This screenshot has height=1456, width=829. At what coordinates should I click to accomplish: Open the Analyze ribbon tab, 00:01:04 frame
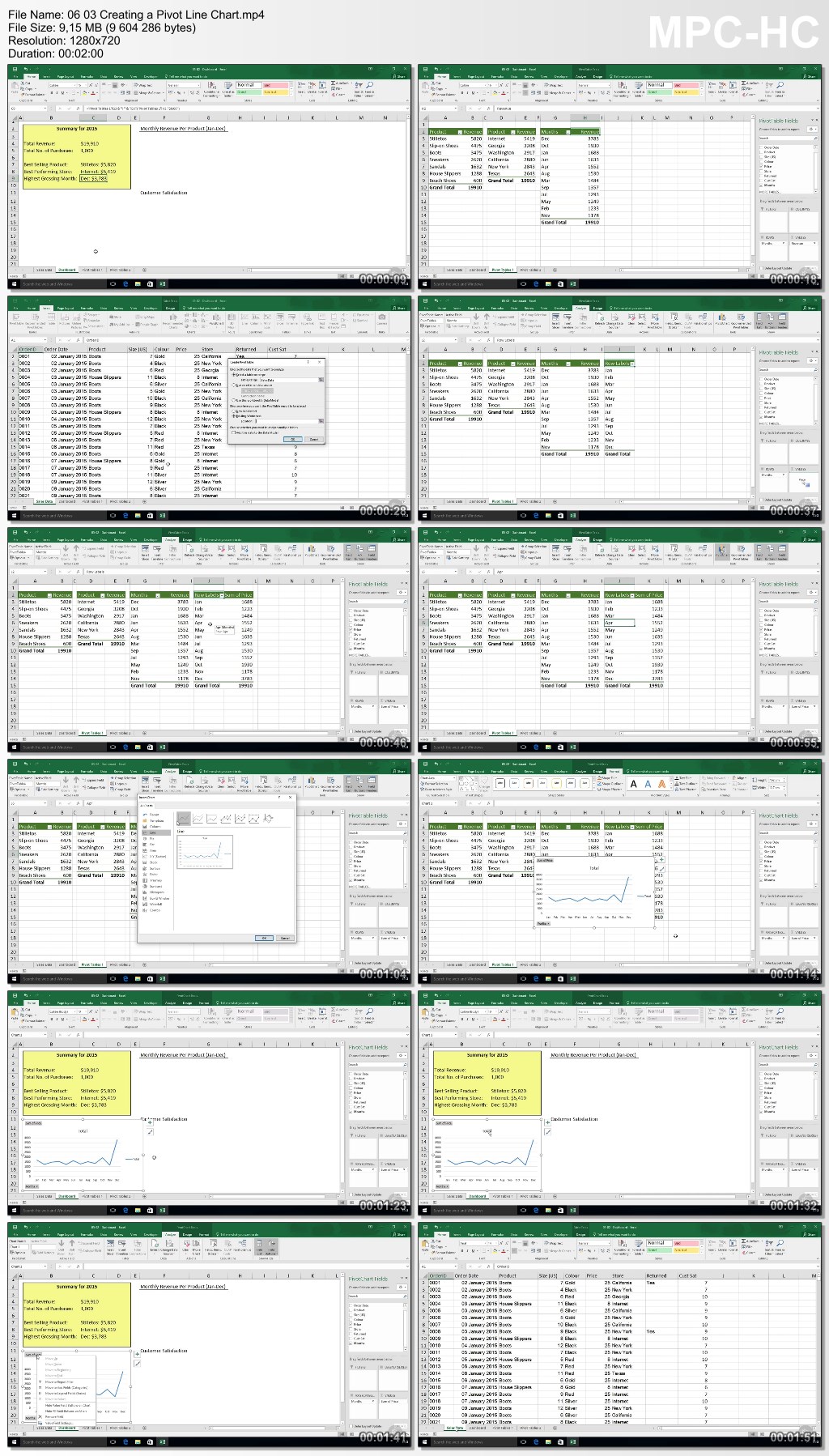coord(171,772)
